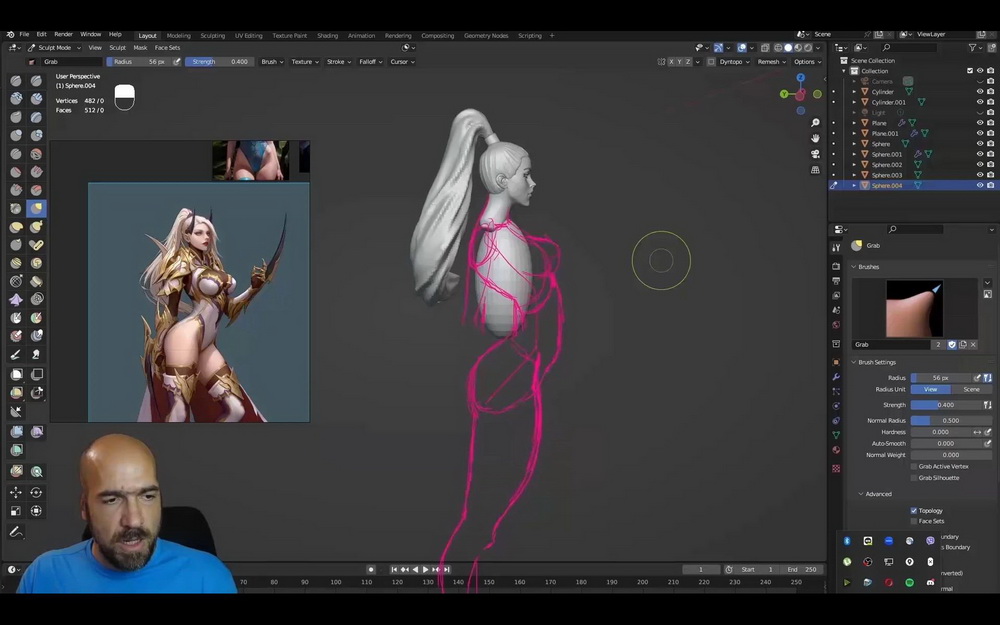This screenshot has width=1000, height=625.
Task: Hide Sphere.004 with its eye icon
Action: coord(980,186)
